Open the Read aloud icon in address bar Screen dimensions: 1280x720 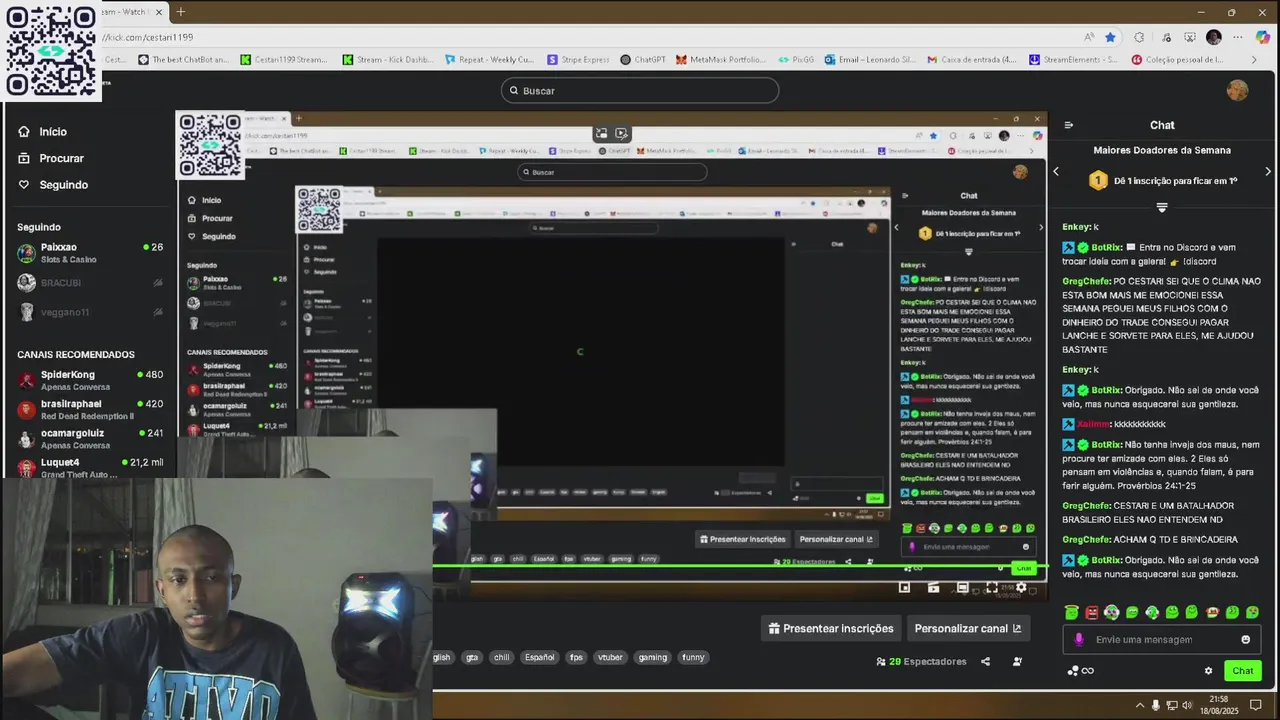pyautogui.click(x=1089, y=37)
